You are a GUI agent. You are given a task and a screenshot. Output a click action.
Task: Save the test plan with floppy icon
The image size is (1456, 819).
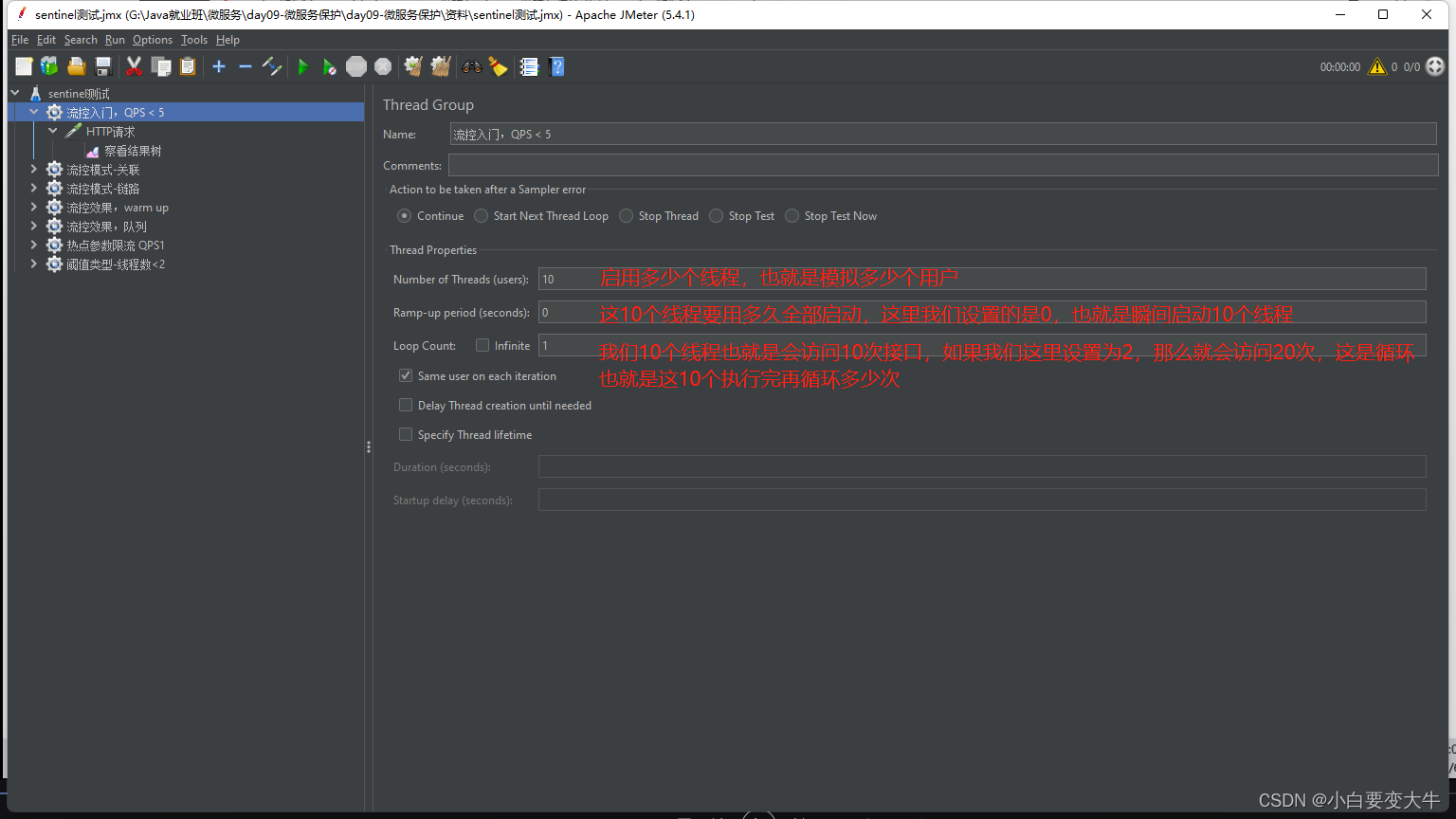pyautogui.click(x=103, y=66)
